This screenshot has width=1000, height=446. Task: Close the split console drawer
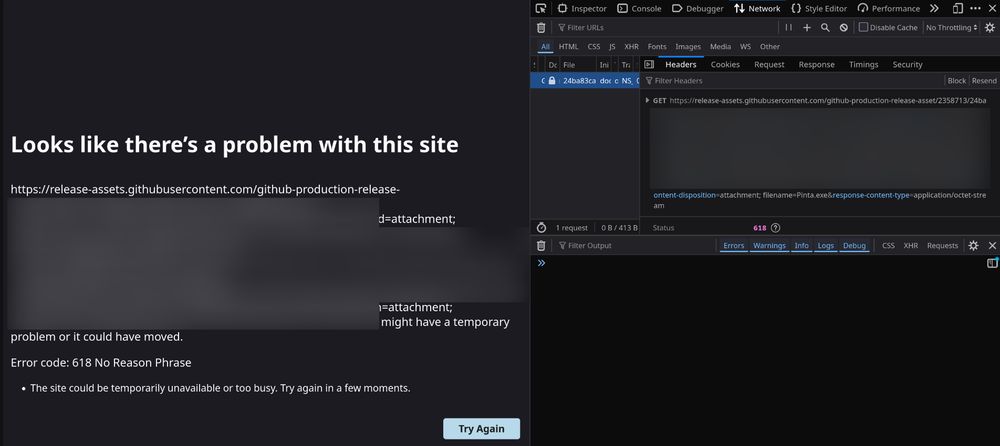(x=992, y=246)
